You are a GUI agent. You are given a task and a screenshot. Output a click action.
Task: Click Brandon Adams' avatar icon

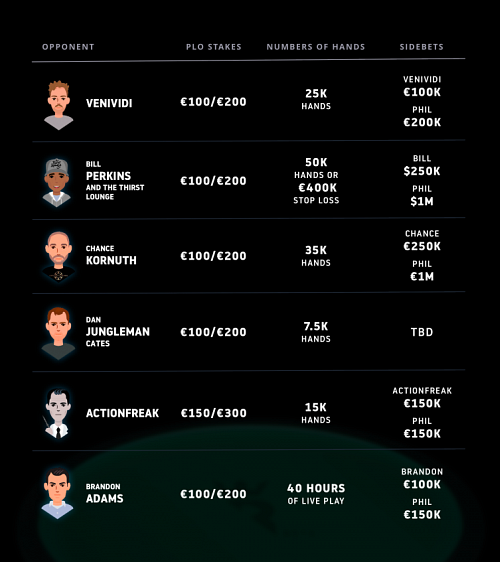(57, 494)
